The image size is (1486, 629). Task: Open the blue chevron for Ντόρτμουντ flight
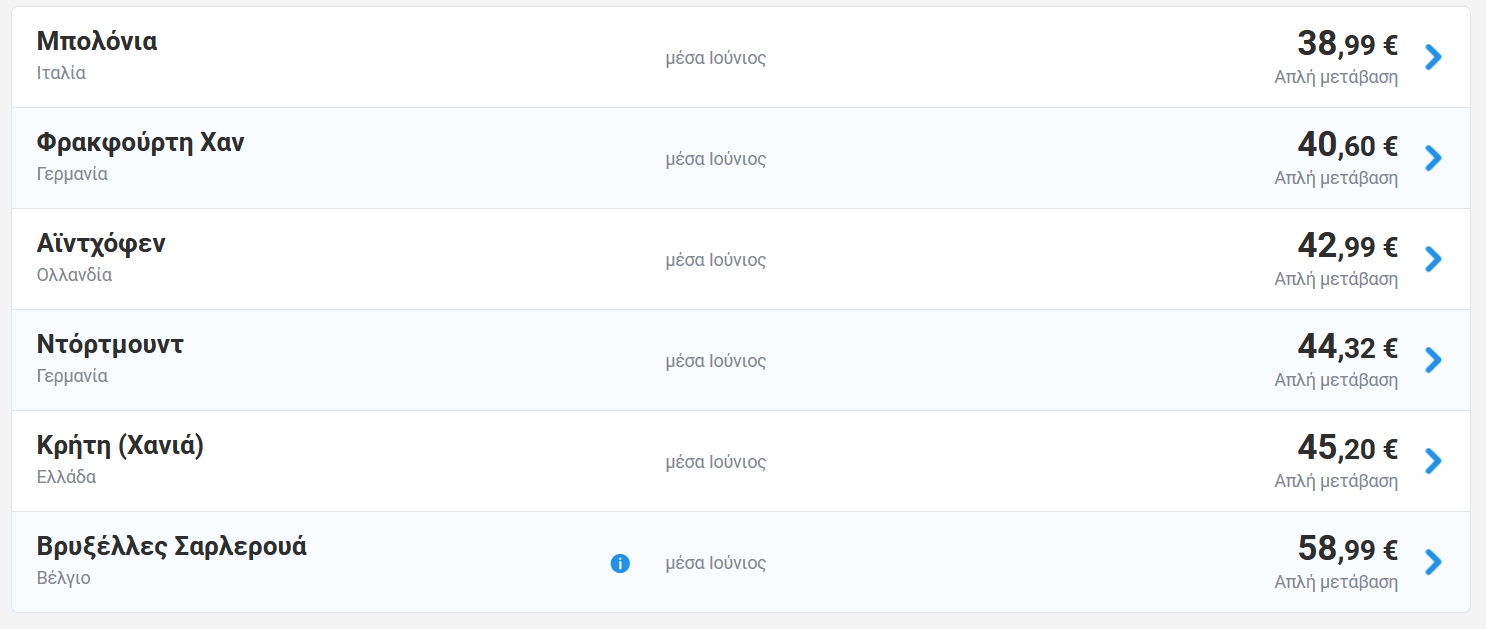pos(1433,360)
